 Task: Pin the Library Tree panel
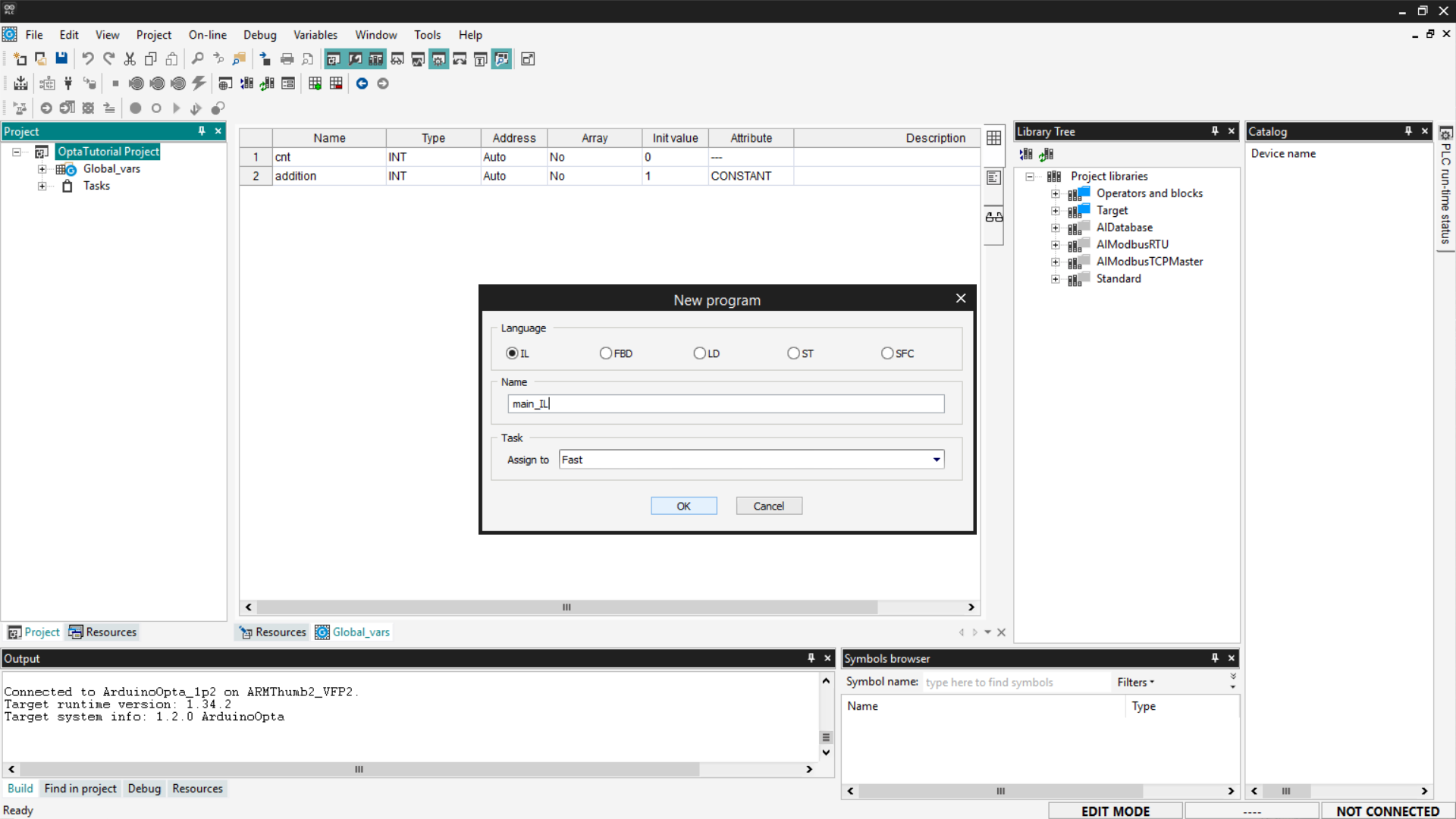coord(1215,131)
